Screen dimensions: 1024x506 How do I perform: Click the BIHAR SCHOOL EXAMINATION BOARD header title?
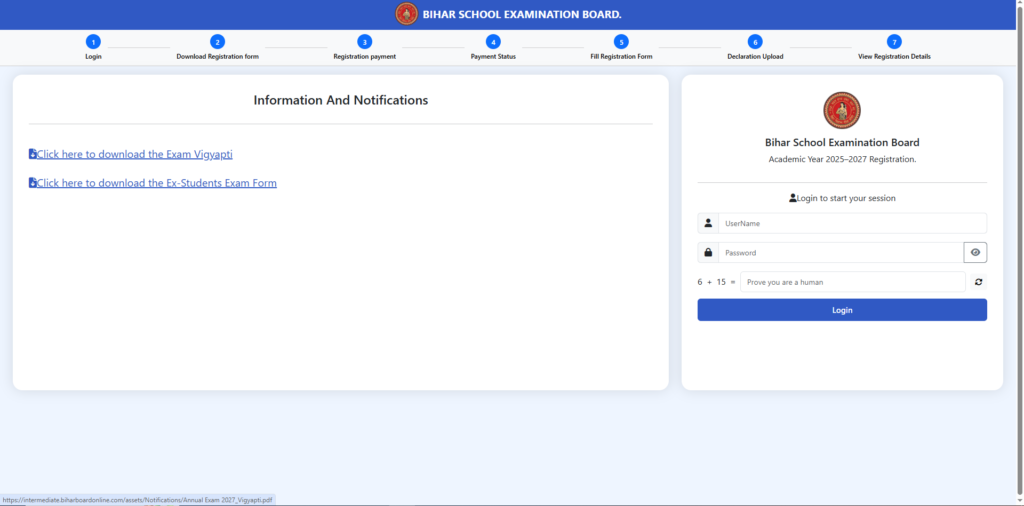(522, 14)
